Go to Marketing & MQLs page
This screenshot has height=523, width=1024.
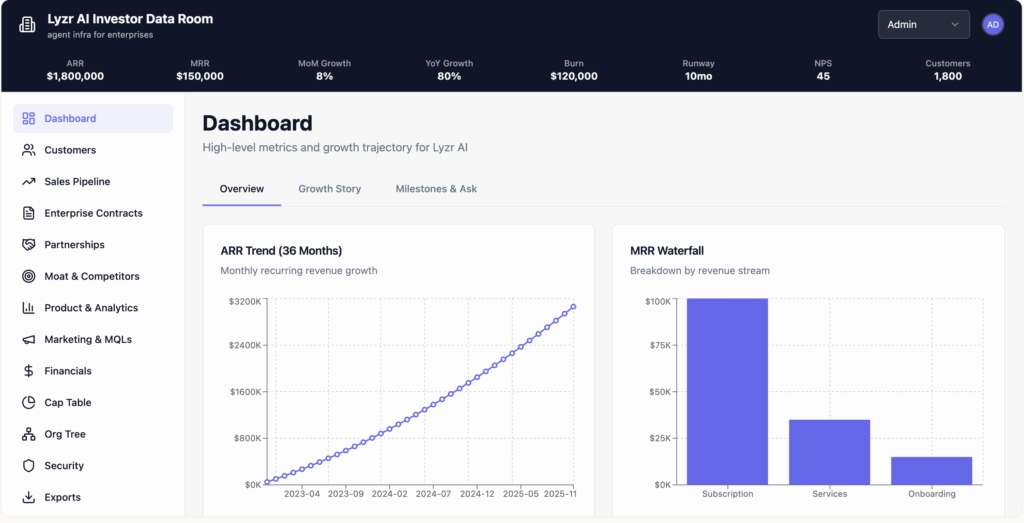pos(88,340)
